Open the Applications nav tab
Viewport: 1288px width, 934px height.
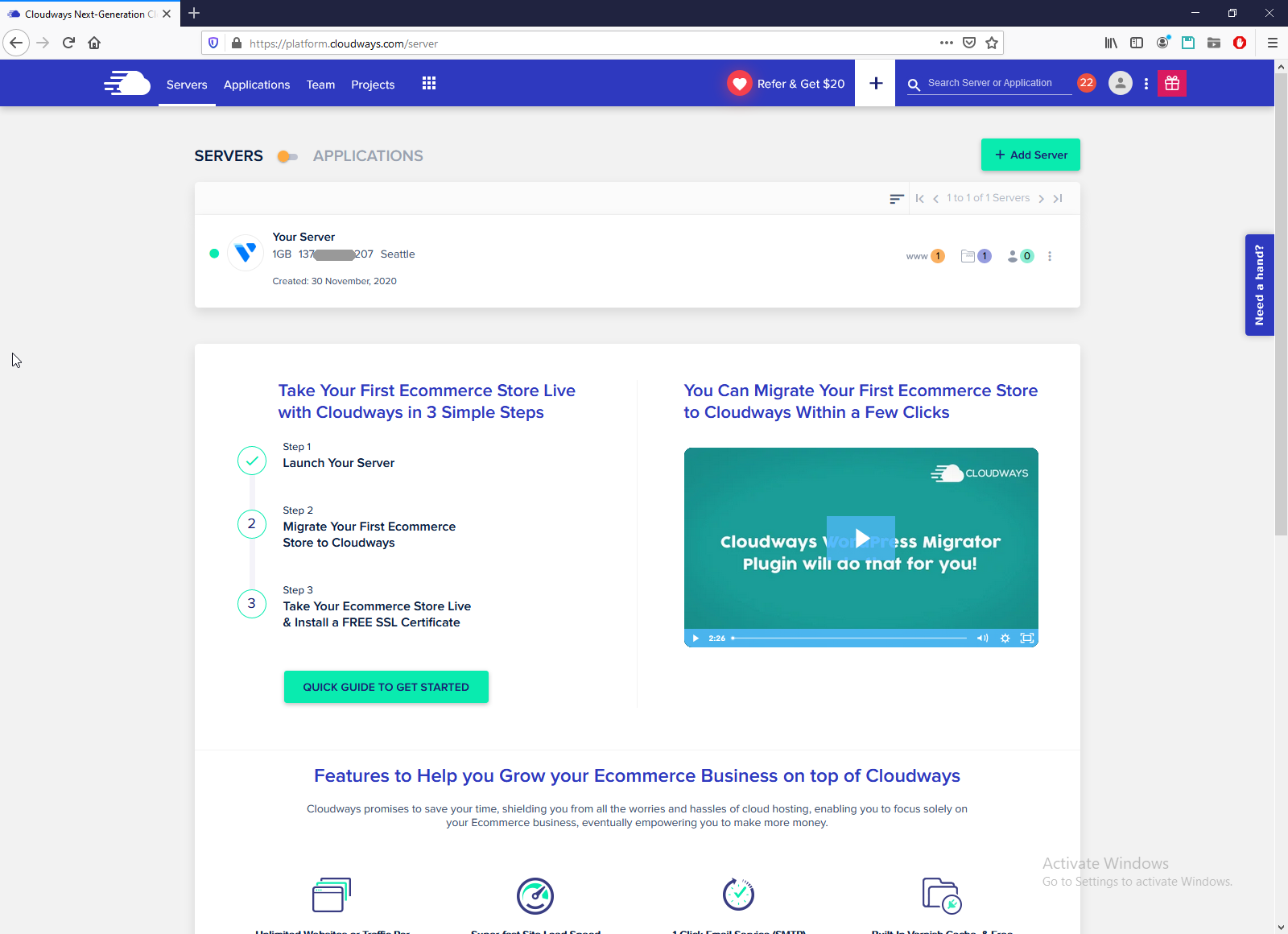[257, 85]
